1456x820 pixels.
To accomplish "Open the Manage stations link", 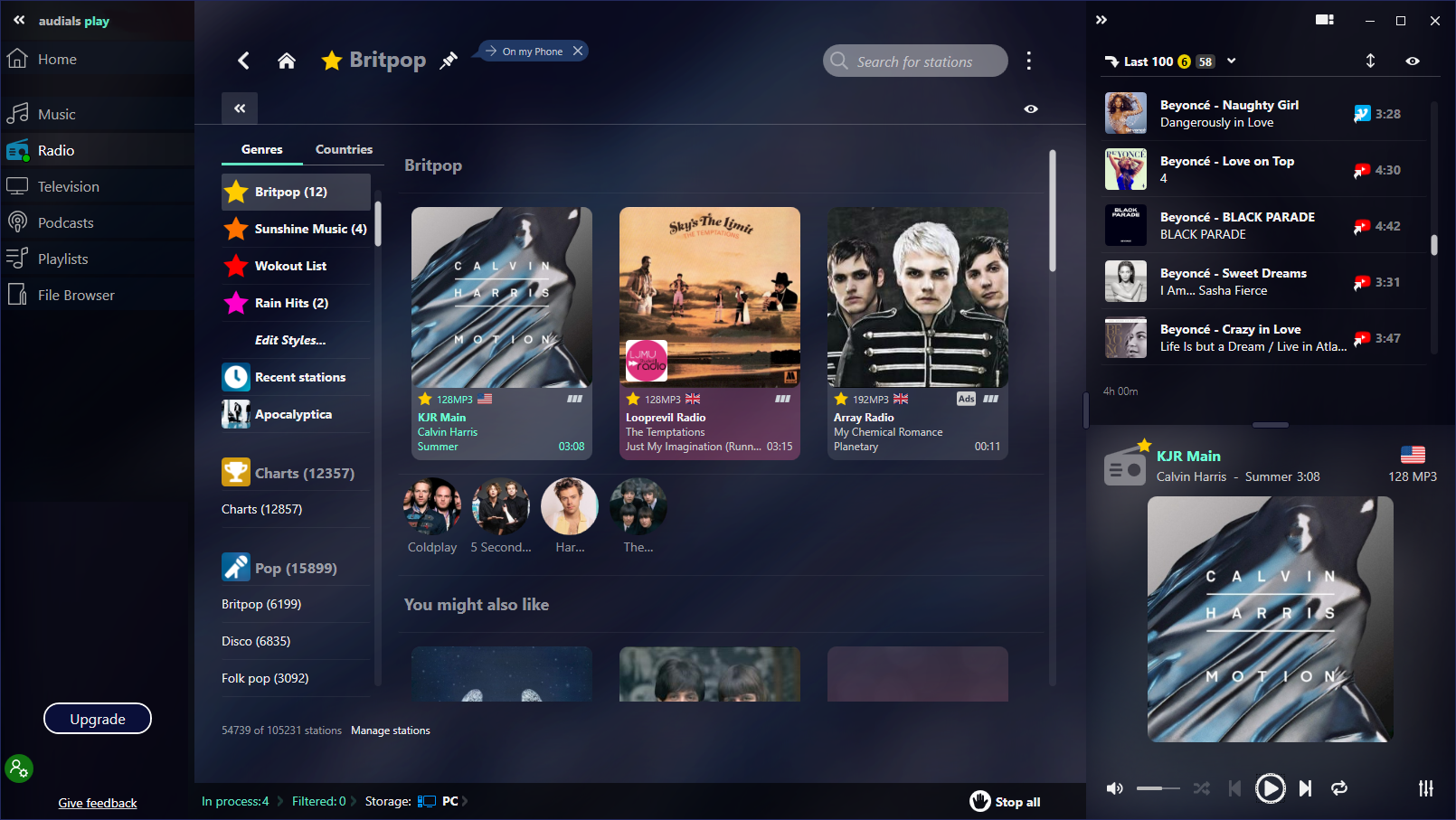I will pos(391,730).
